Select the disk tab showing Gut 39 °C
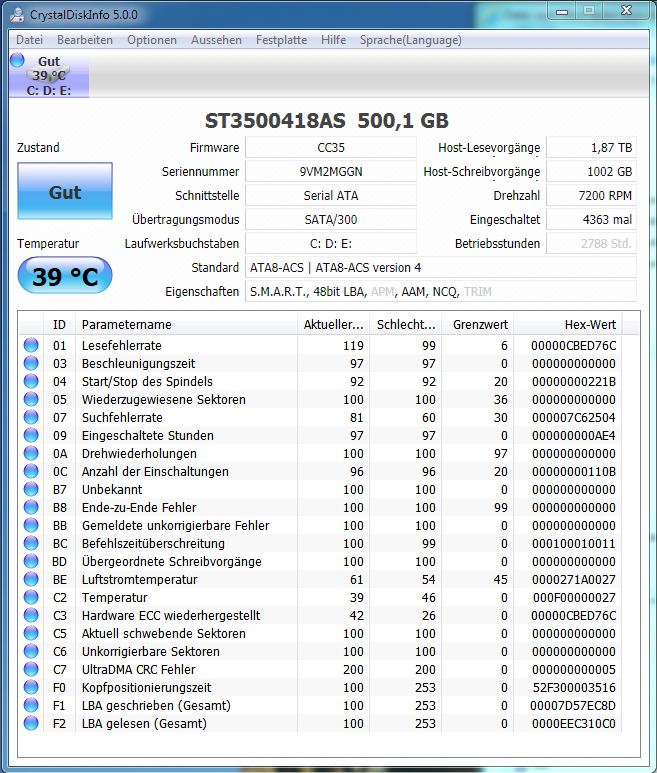 [x=49, y=75]
